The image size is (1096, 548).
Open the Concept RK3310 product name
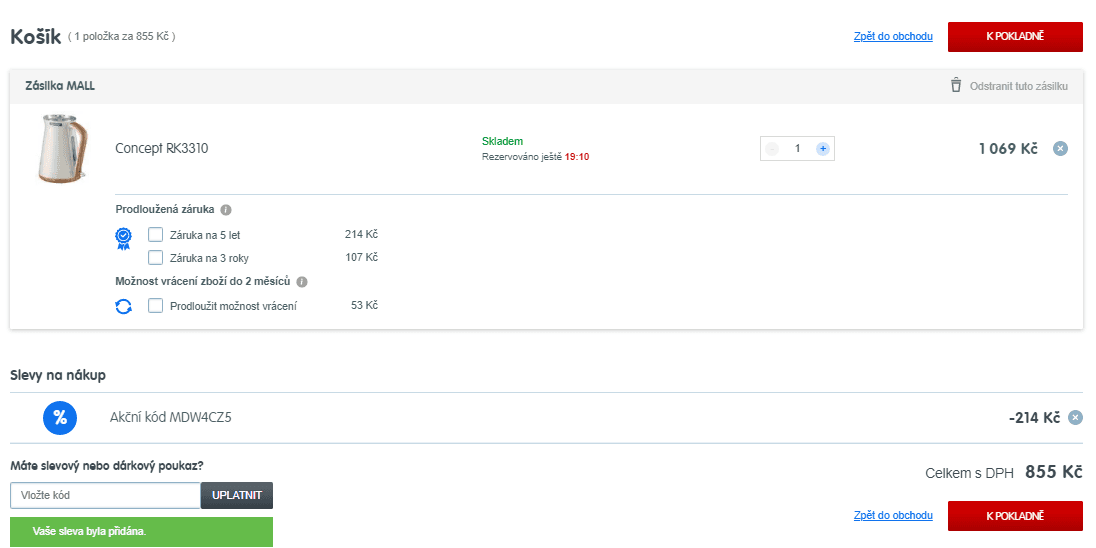point(161,148)
